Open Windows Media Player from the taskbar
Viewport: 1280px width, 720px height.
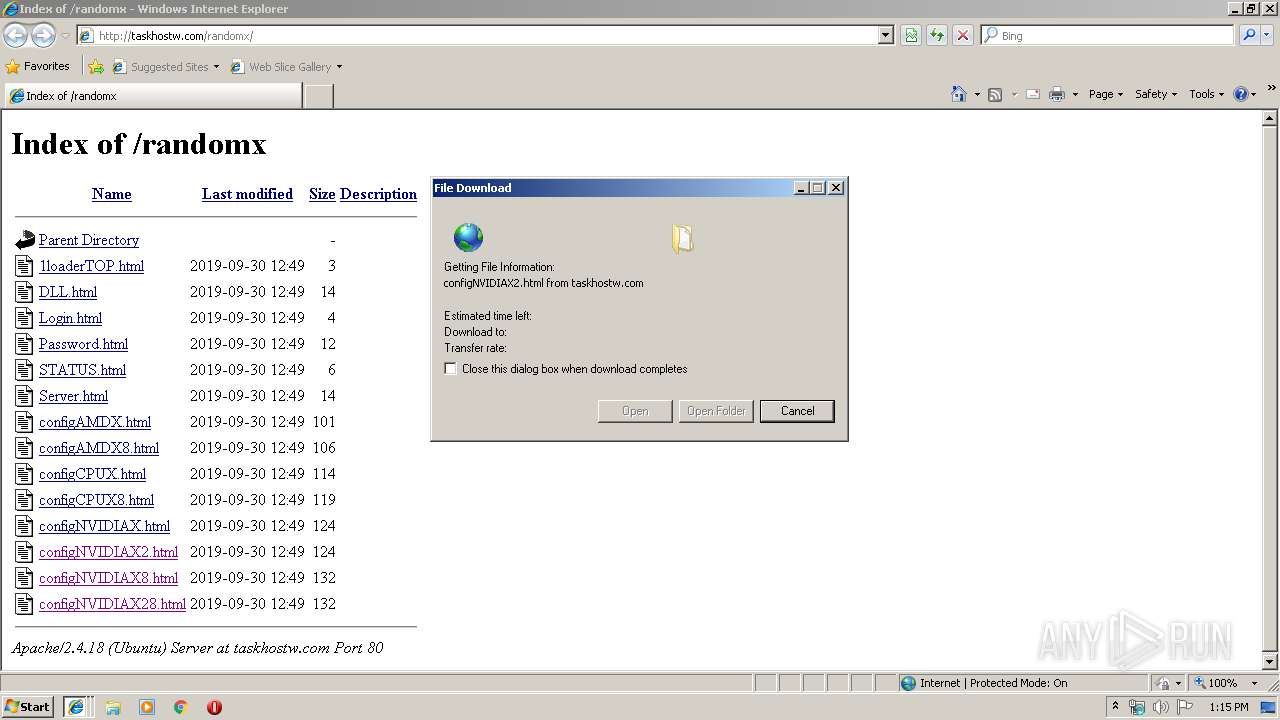click(x=147, y=707)
